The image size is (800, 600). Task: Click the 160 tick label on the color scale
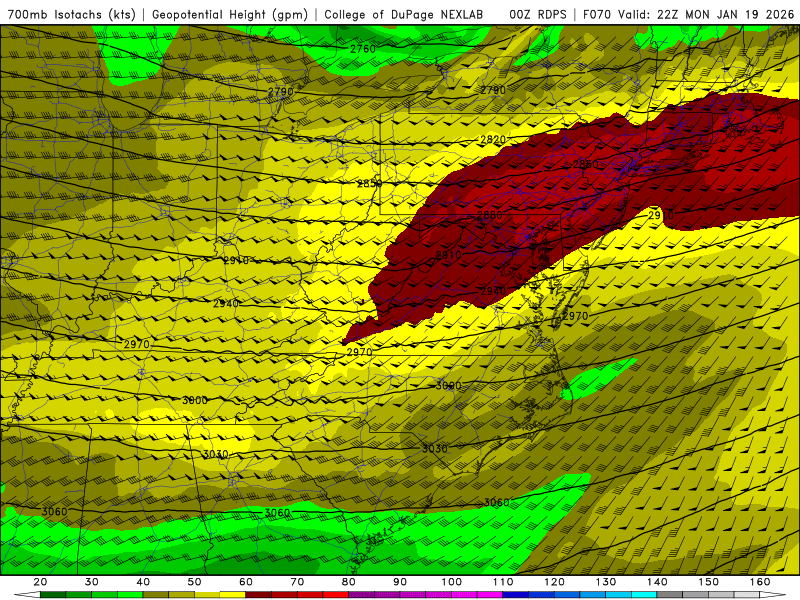point(760,582)
